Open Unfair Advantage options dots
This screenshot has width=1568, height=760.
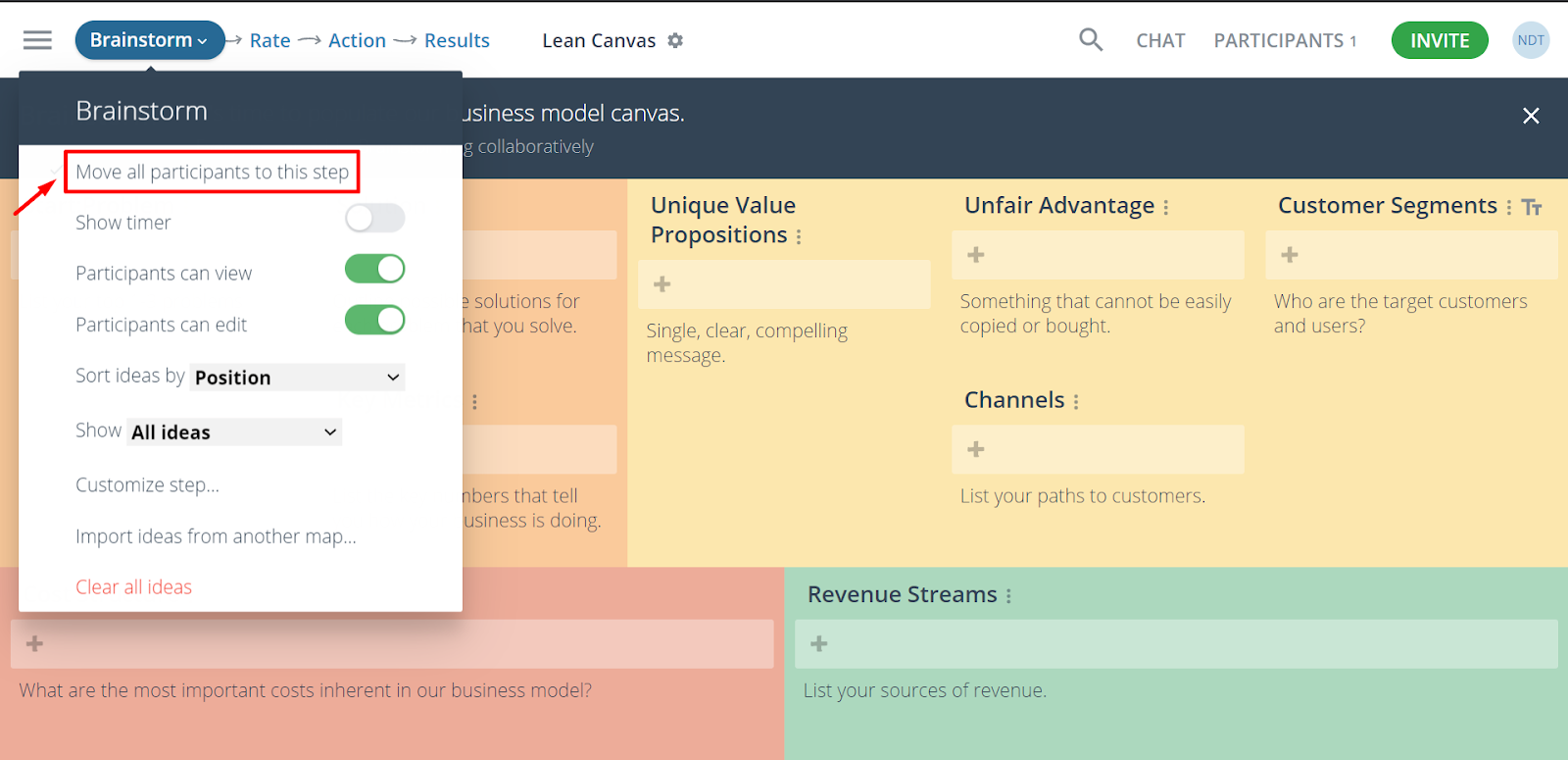pos(1166,208)
